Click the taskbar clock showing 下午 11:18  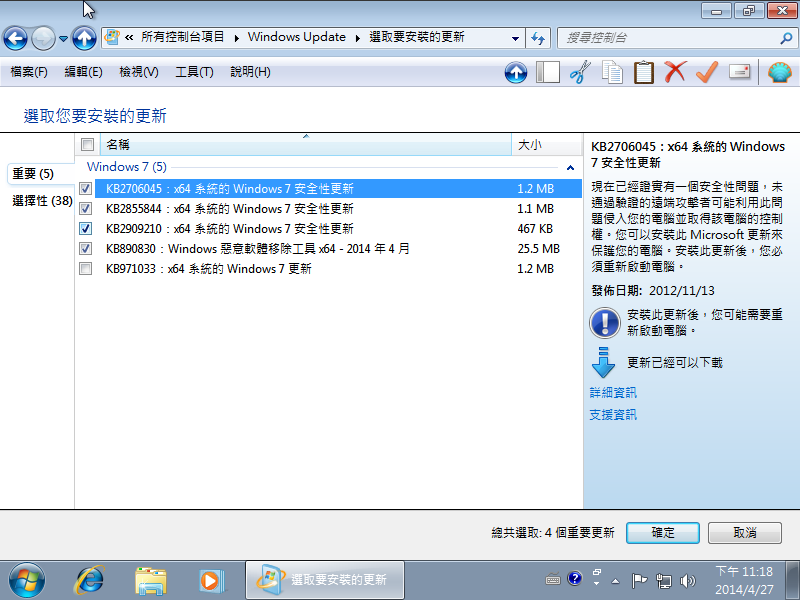(744, 580)
